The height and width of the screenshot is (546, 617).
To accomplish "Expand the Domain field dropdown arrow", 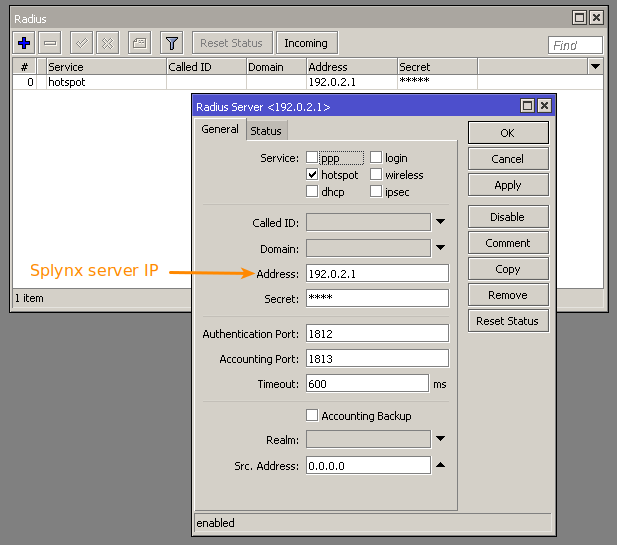I will pyautogui.click(x=441, y=248).
